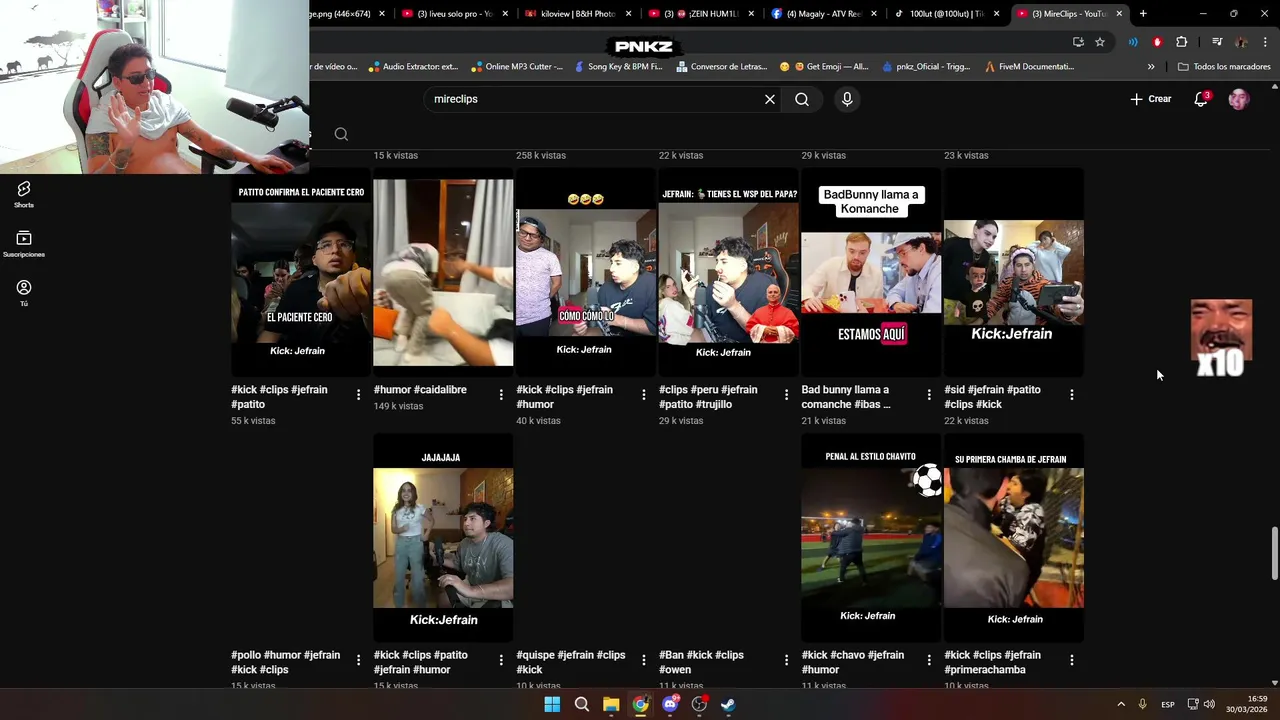
Task: Open '#quispe #jefrain #clips #kick' title
Action: (571, 662)
